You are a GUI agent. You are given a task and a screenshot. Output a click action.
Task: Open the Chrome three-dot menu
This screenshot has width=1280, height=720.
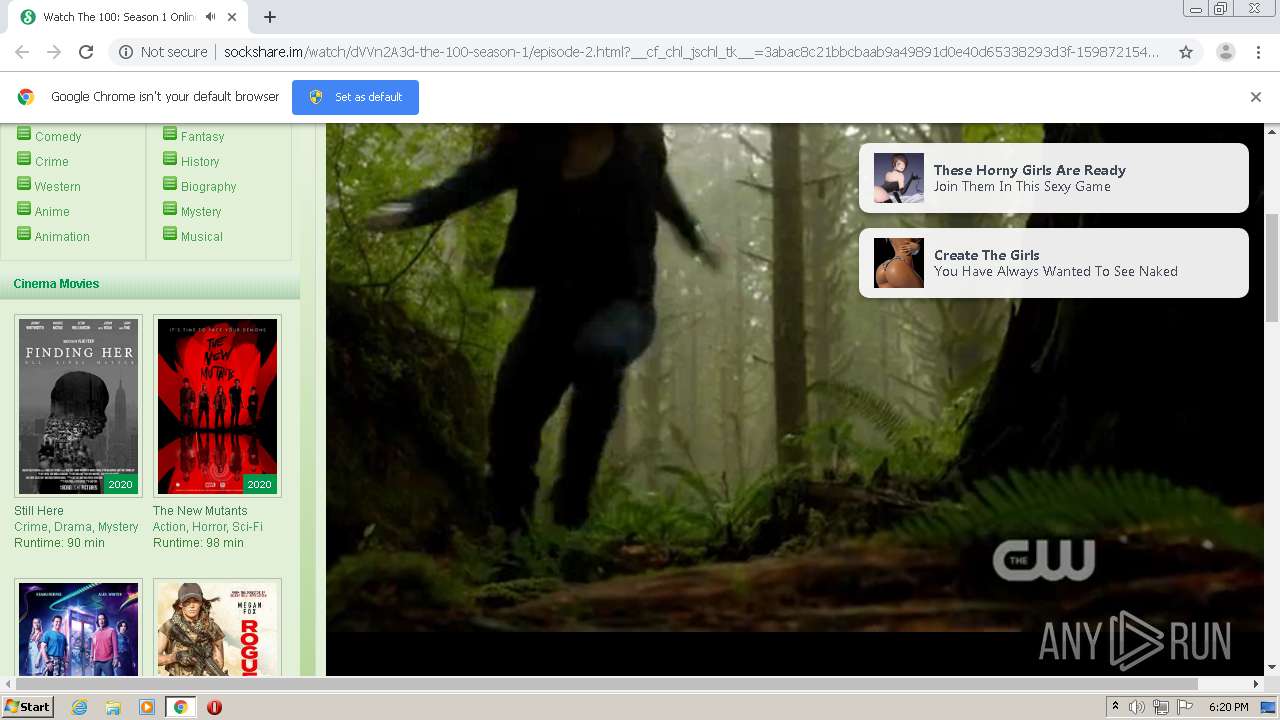coord(1258,52)
